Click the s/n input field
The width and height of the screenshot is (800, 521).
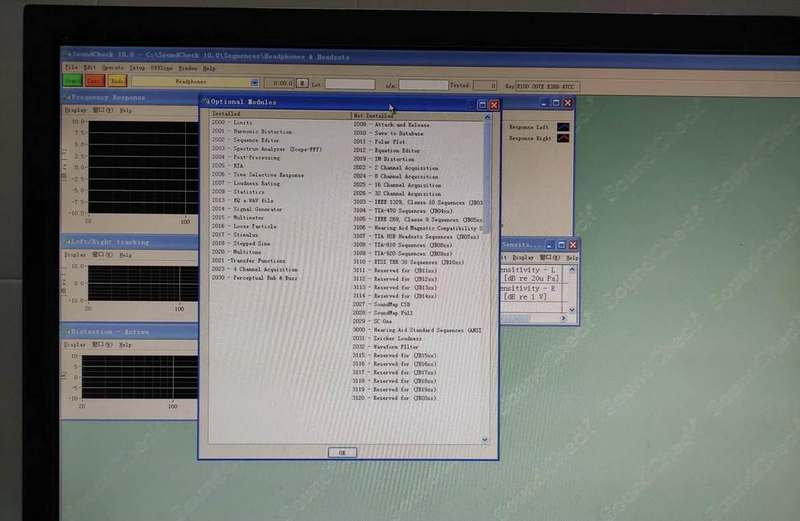[423, 84]
